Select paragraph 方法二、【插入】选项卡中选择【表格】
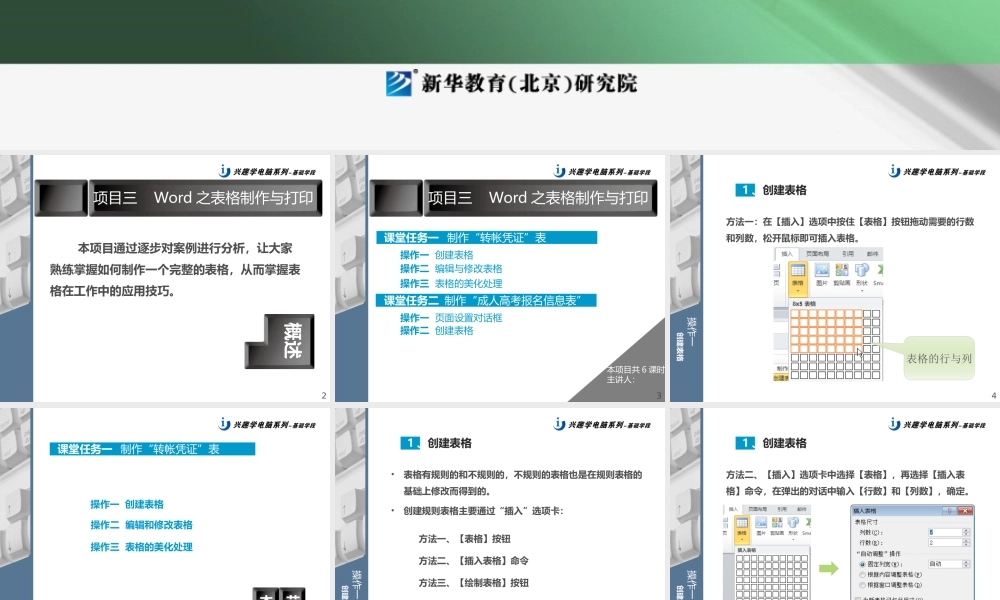 coord(848,483)
